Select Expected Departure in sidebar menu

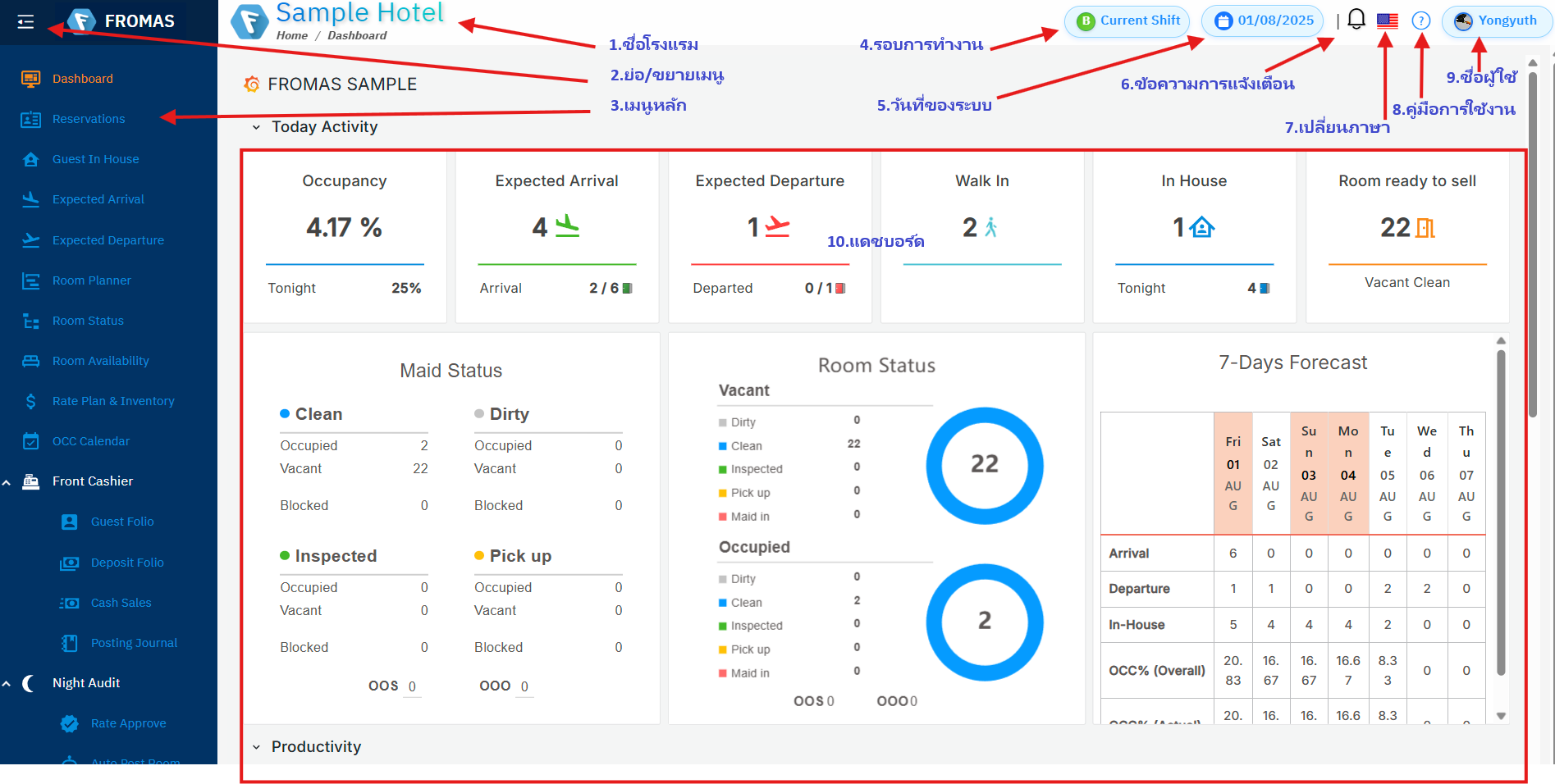click(107, 240)
